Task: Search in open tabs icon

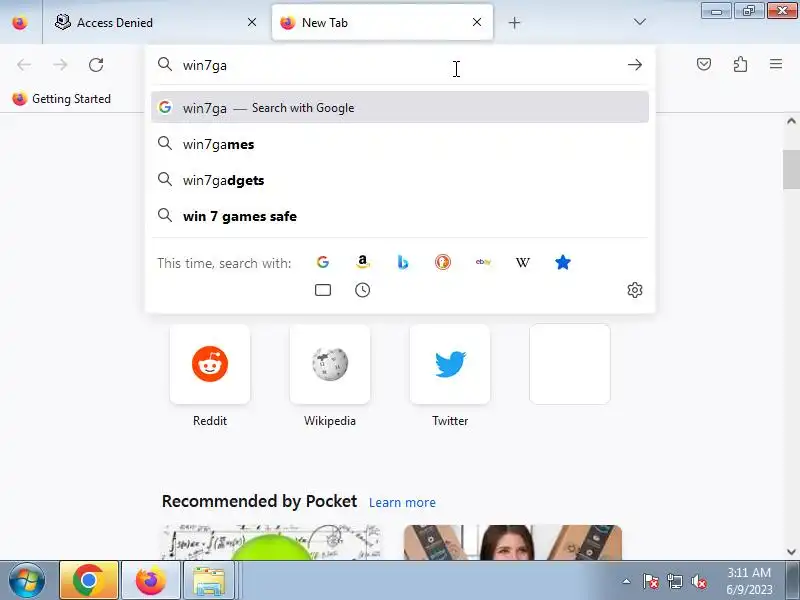Action: 322,290
